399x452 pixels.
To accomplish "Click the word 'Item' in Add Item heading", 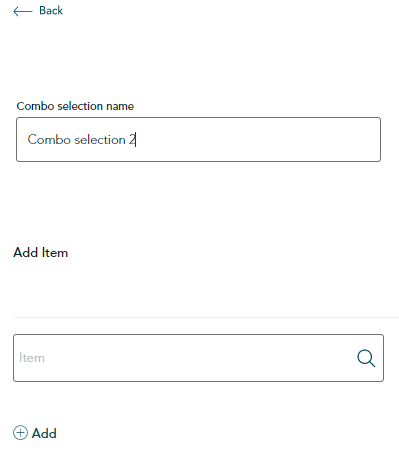I will pyautogui.click(x=55, y=253).
